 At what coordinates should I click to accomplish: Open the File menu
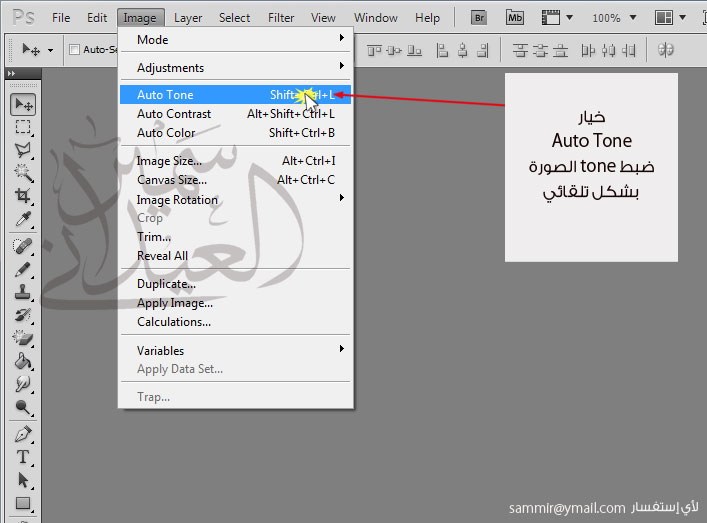[61, 18]
